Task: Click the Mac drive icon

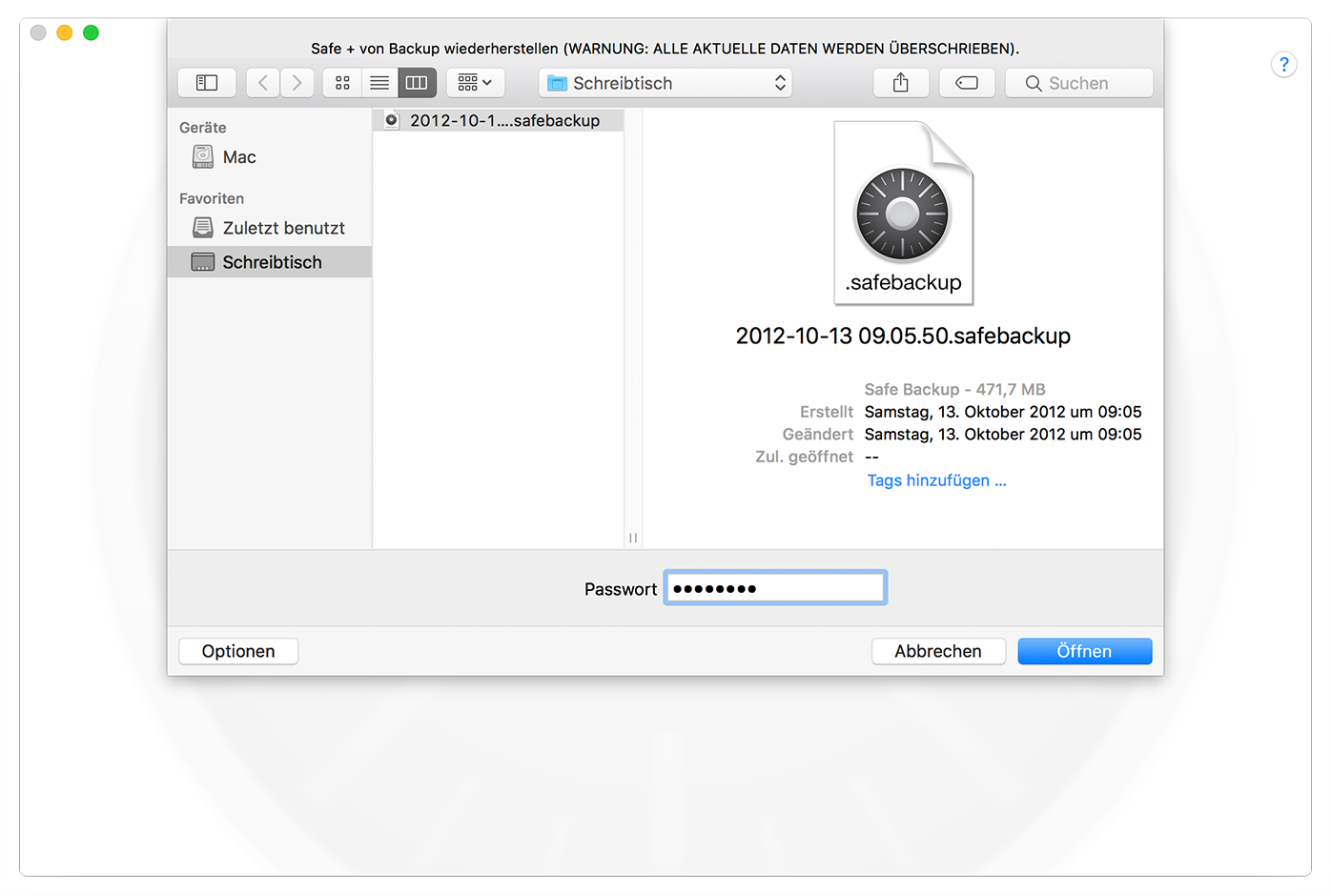Action: (x=203, y=156)
